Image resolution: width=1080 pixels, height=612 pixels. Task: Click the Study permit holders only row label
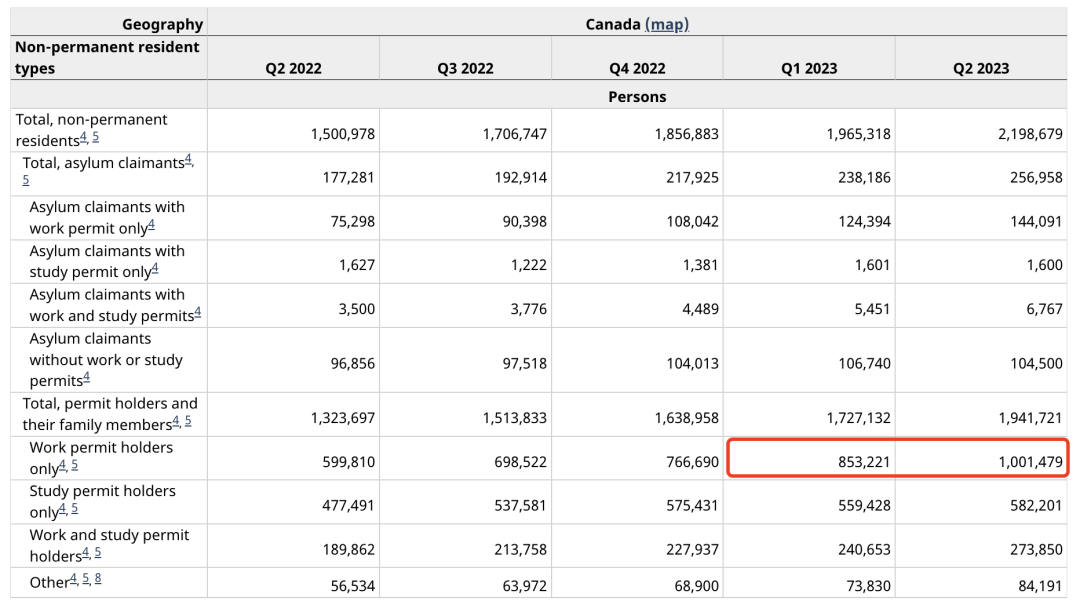click(x=103, y=501)
